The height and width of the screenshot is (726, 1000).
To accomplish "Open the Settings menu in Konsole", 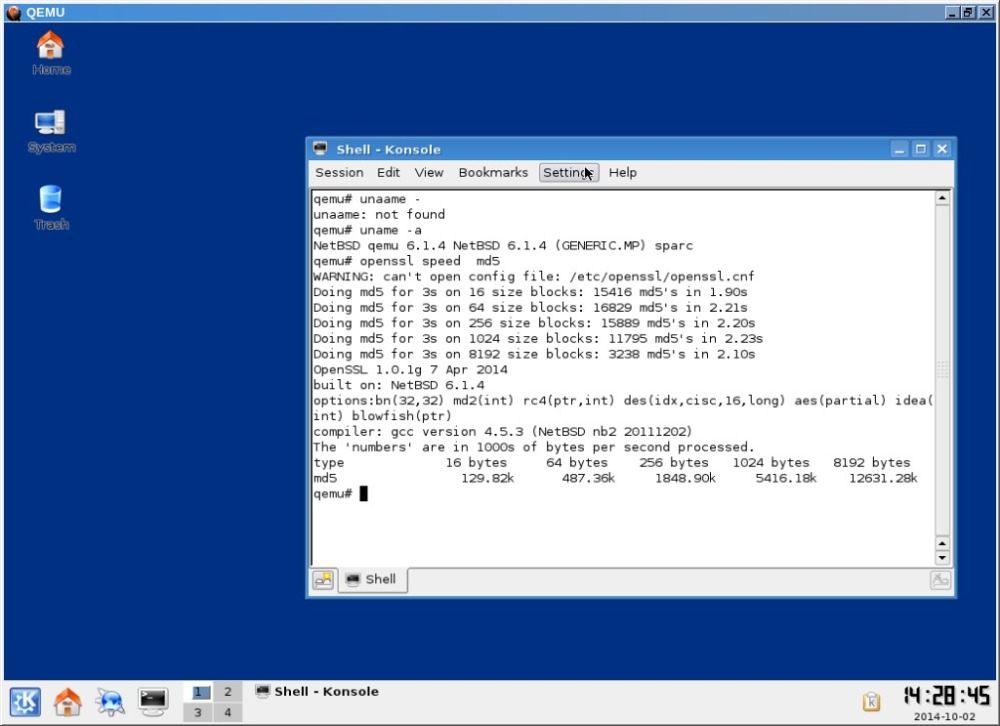I will pos(567,172).
